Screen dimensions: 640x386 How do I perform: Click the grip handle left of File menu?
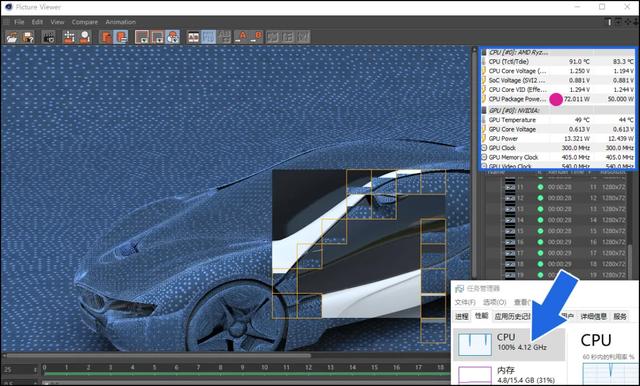click(6, 22)
